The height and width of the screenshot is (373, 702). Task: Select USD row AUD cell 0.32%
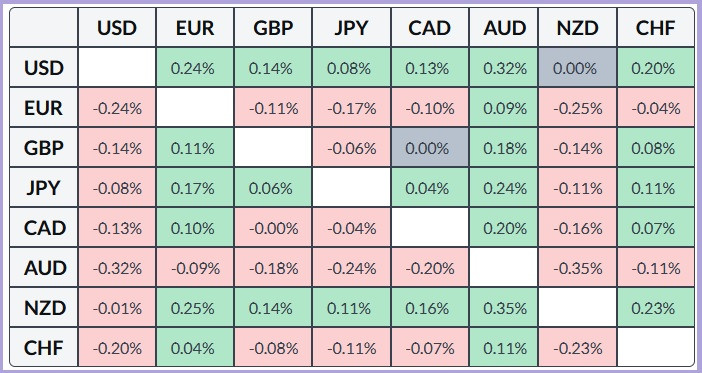[x=504, y=68]
